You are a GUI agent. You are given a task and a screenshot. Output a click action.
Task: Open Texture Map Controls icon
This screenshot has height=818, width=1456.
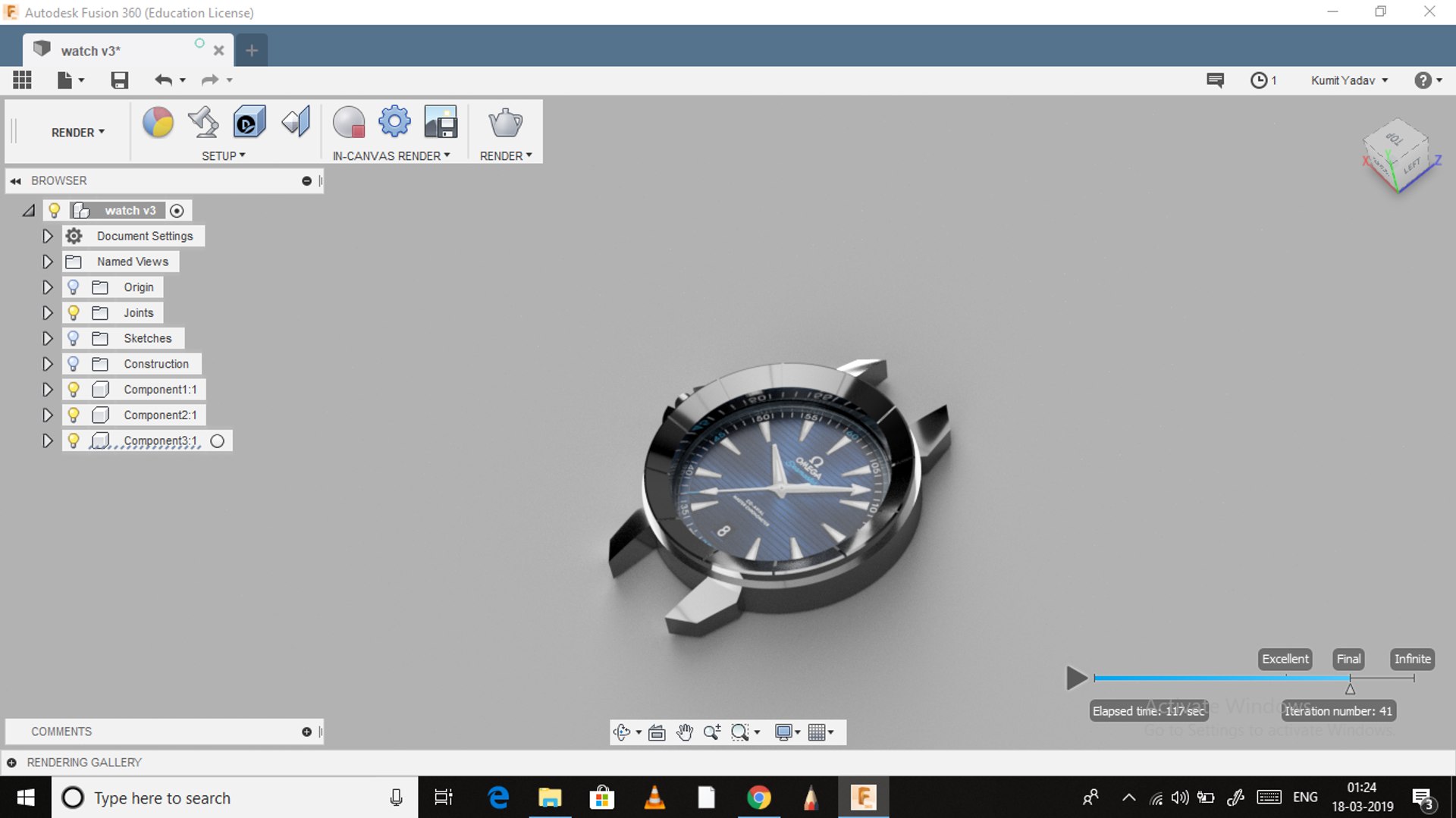tap(296, 121)
